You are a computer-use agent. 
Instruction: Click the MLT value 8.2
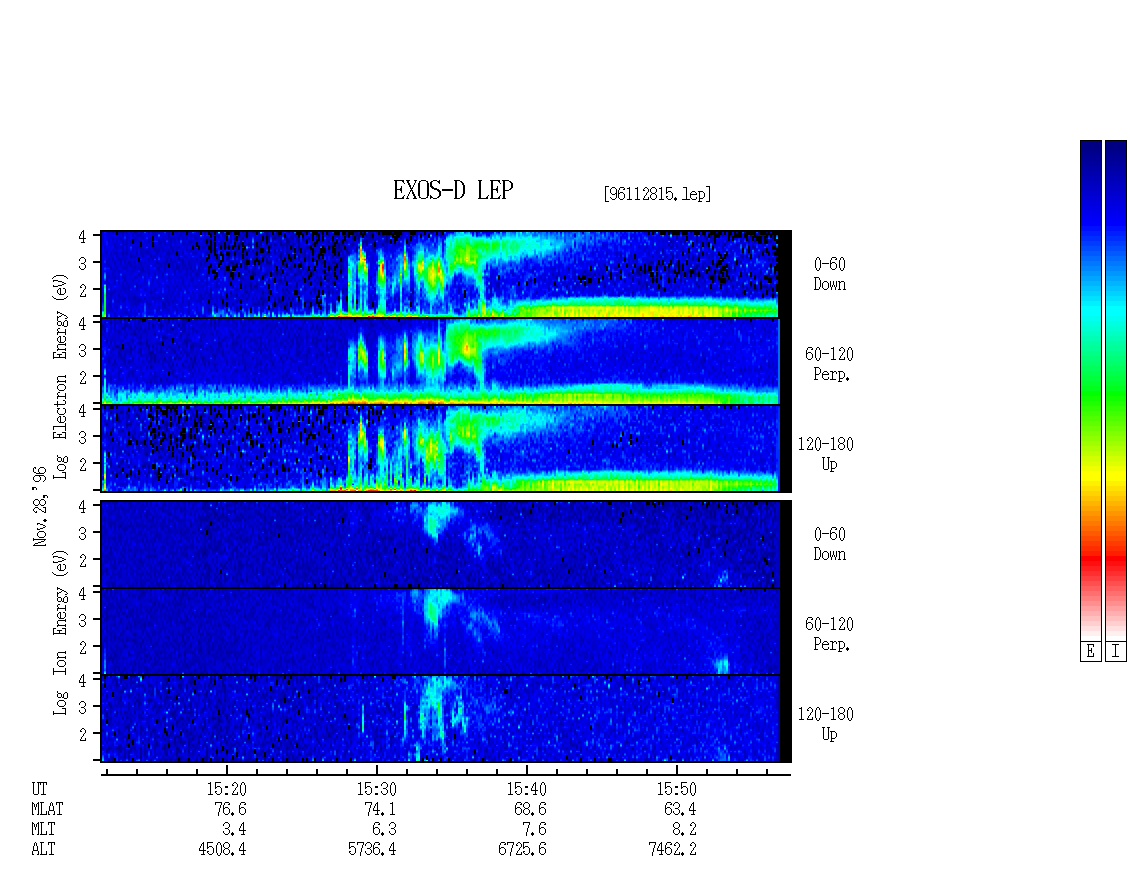(x=684, y=830)
